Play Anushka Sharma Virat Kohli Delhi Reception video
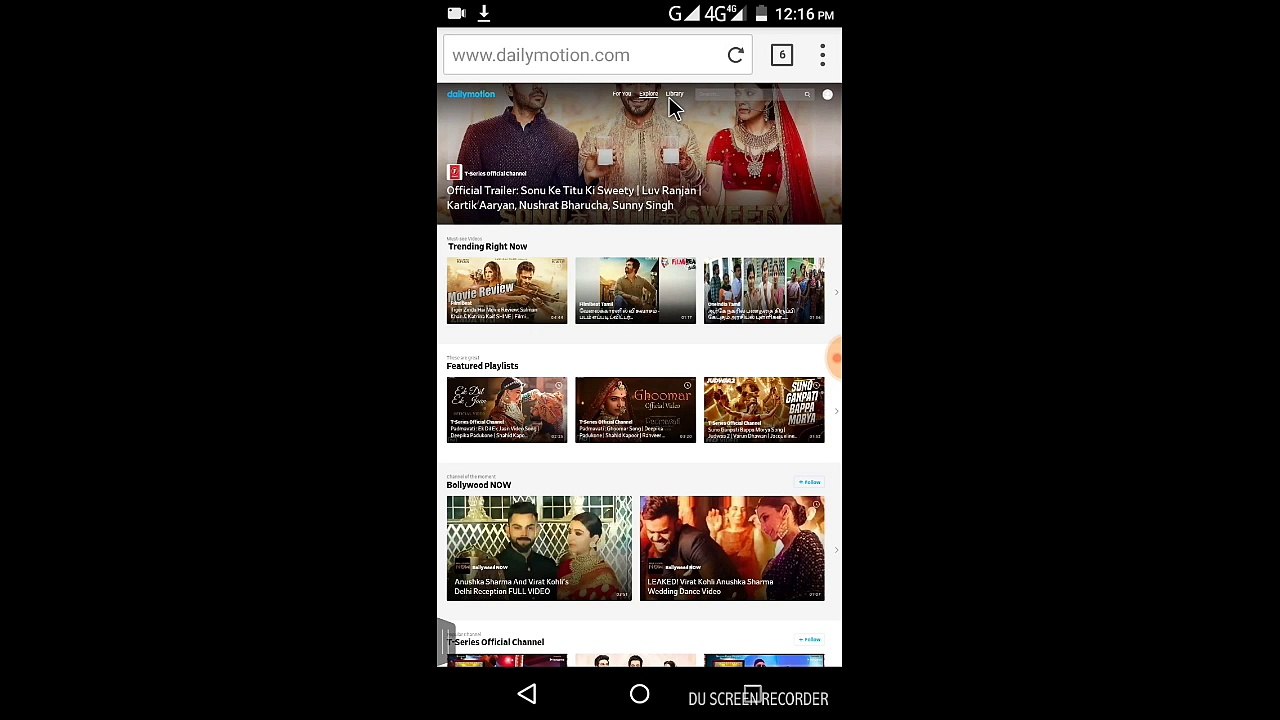 click(539, 548)
